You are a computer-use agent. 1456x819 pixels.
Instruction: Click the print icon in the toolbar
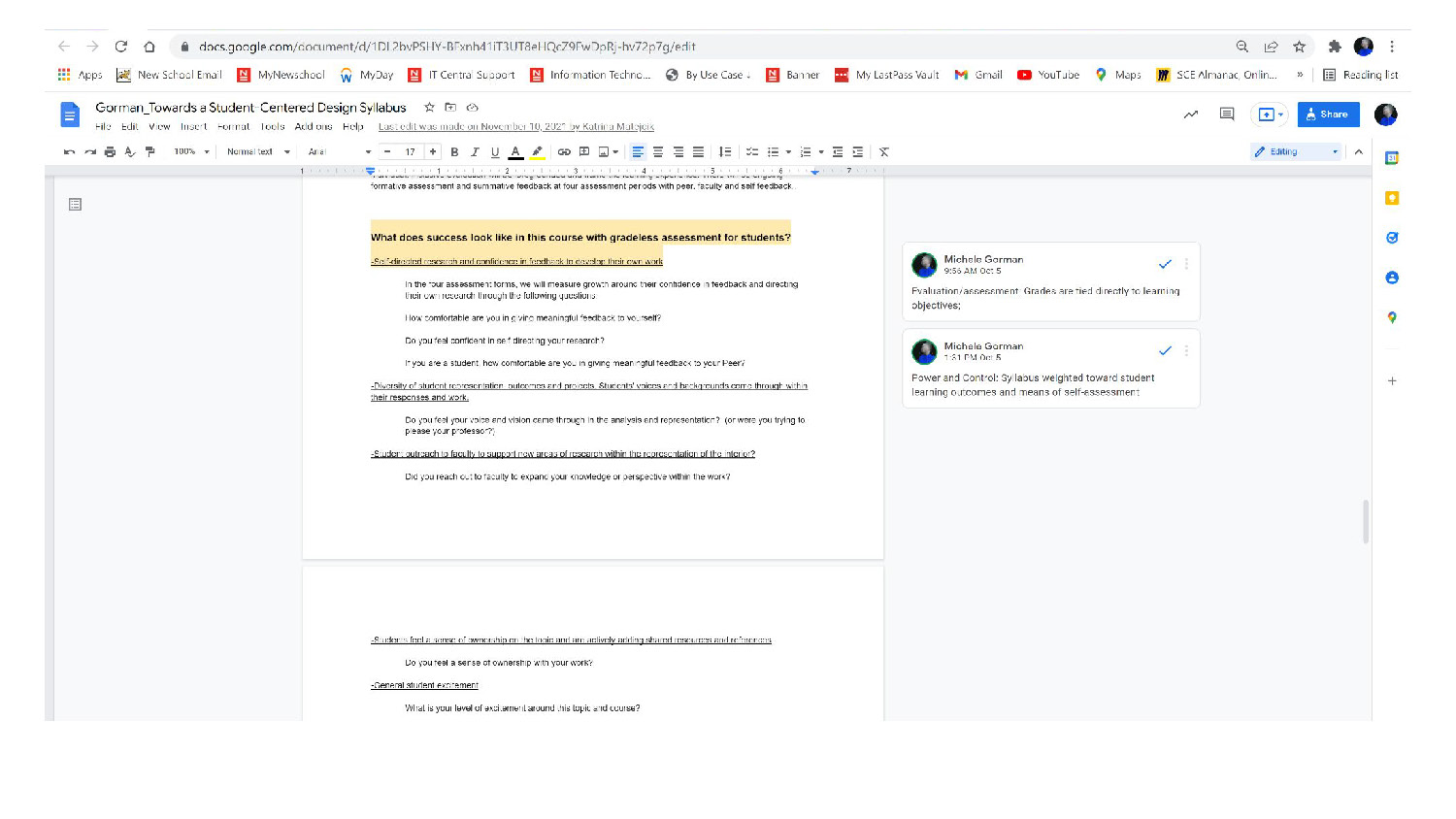(x=110, y=152)
